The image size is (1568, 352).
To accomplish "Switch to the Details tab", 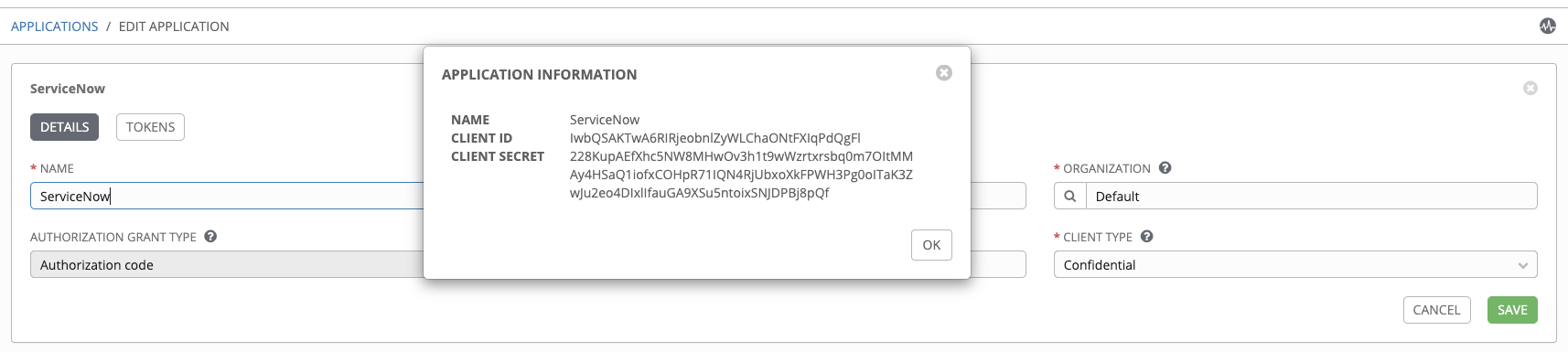I will (x=64, y=127).
